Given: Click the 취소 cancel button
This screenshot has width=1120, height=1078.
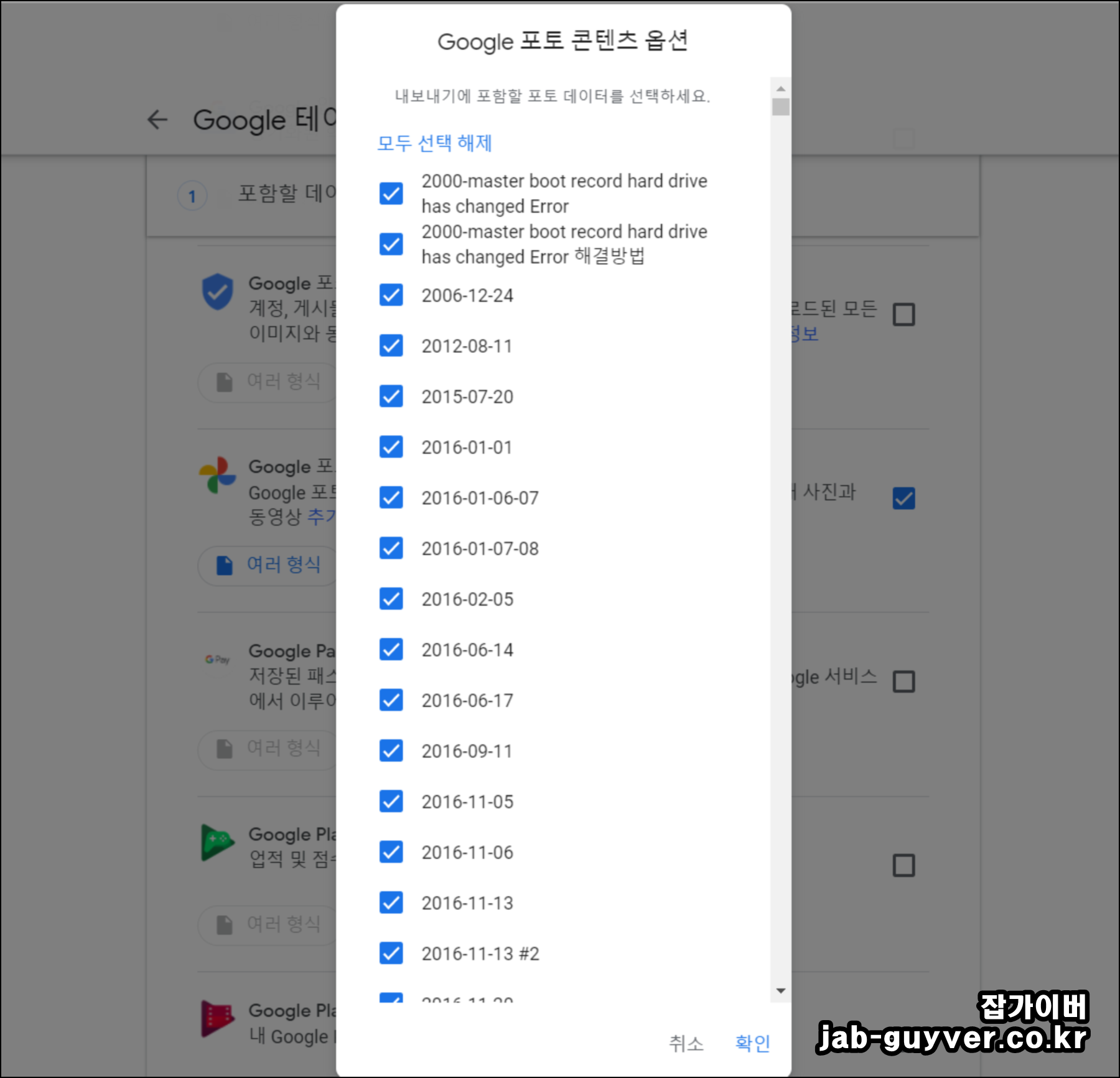Looking at the screenshot, I should click(686, 1043).
